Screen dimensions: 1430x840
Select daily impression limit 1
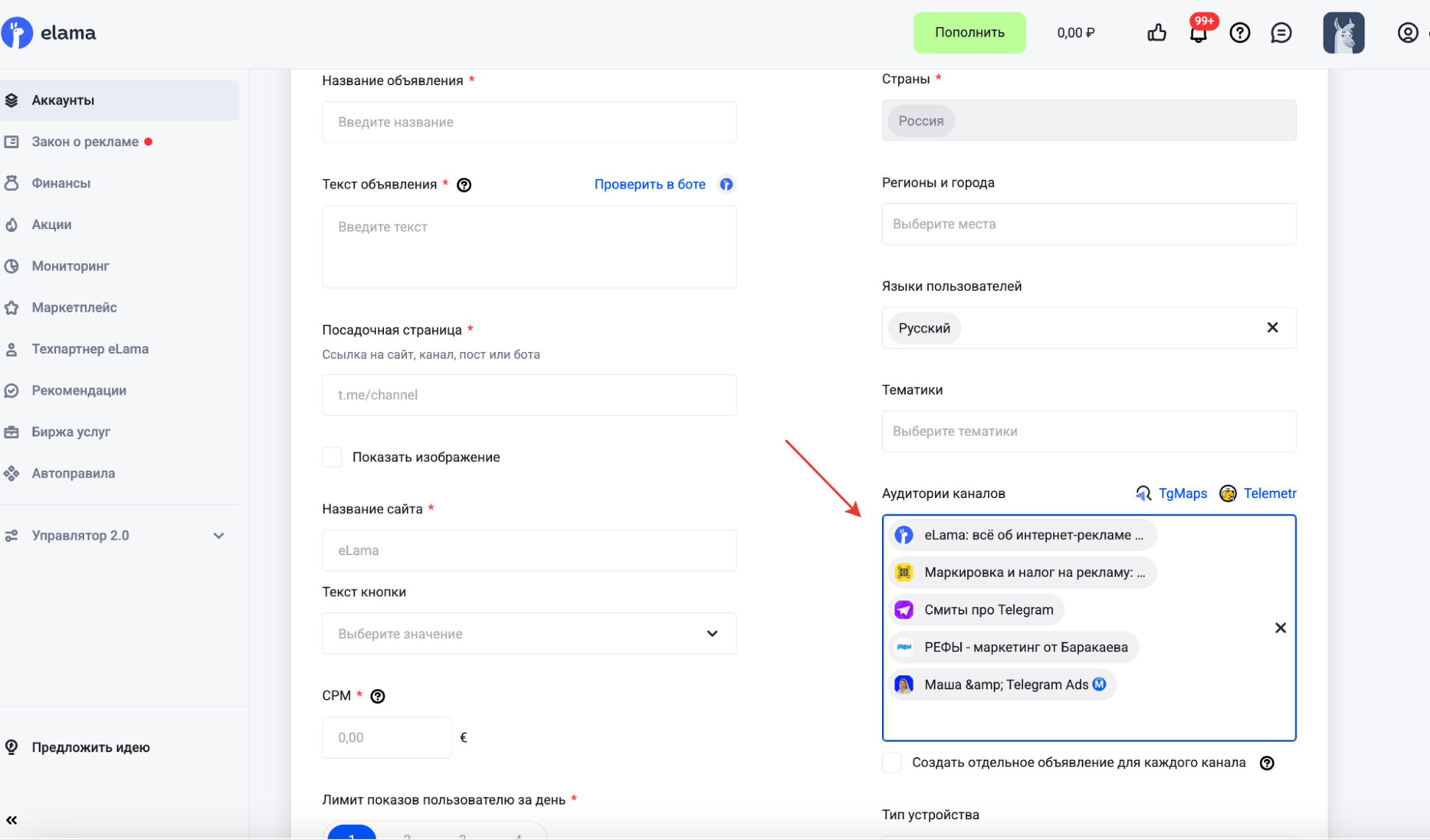(x=351, y=833)
